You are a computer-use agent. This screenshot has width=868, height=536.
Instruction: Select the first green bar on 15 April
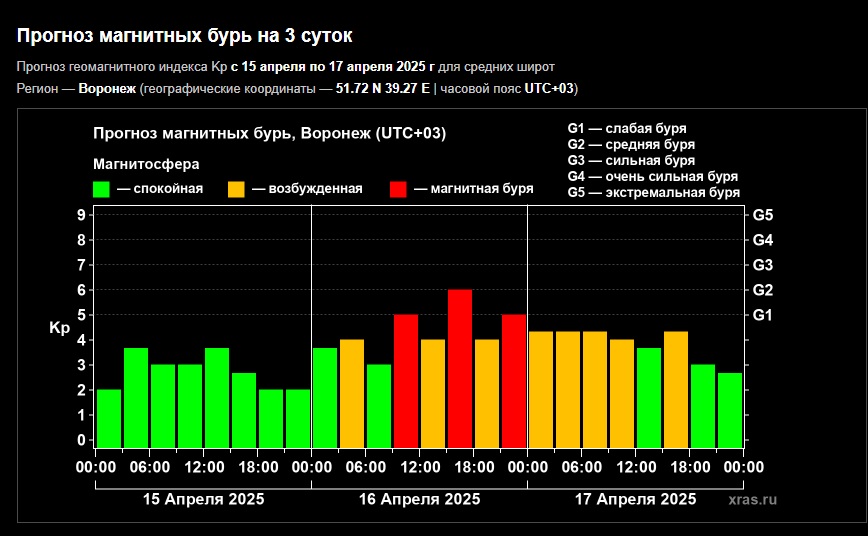coord(109,418)
